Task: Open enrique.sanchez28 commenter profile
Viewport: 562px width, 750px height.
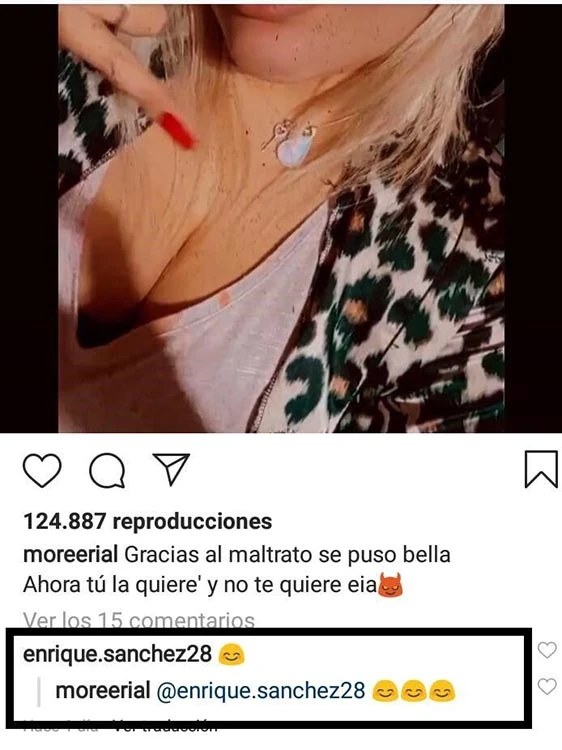Action: [x=117, y=654]
